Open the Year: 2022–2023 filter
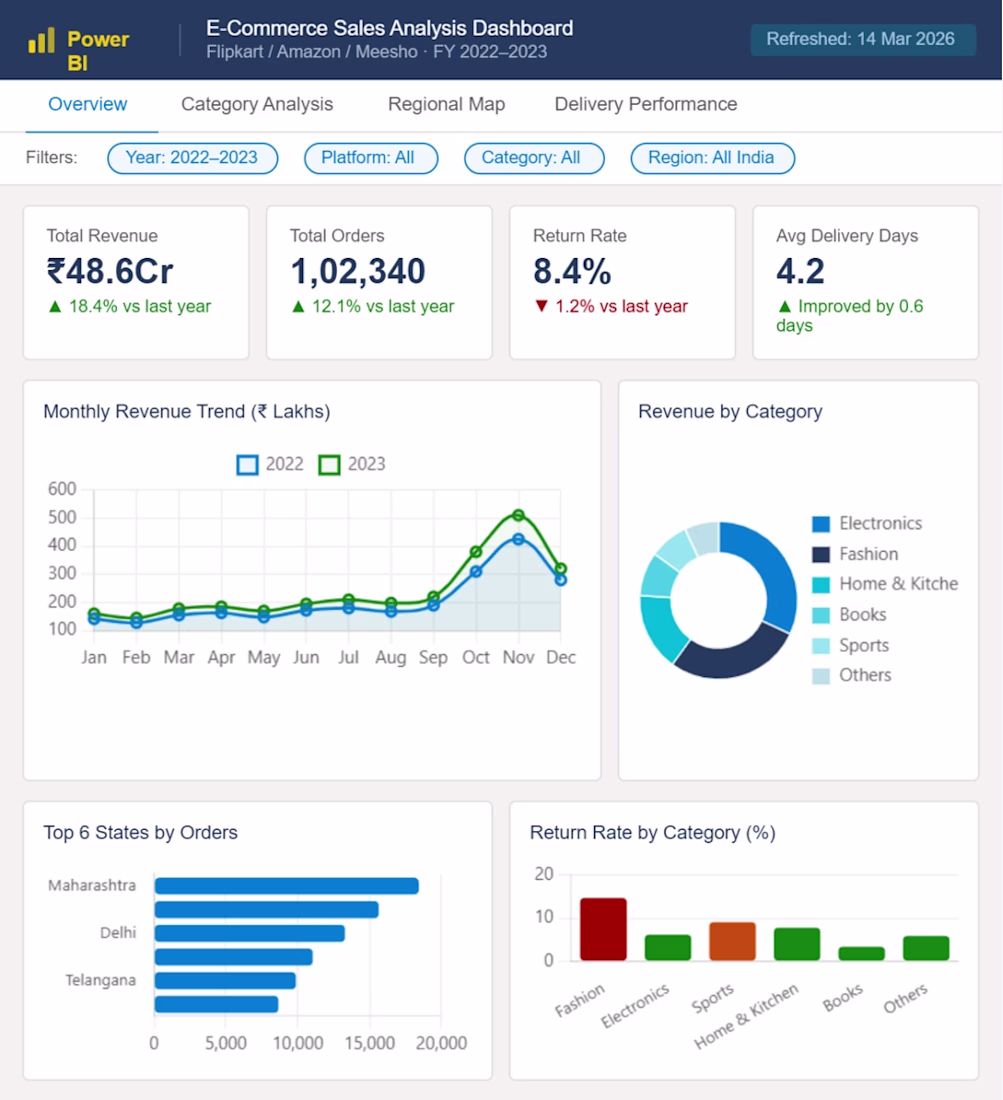Screen dimensions: 1003x1100 tap(192, 158)
